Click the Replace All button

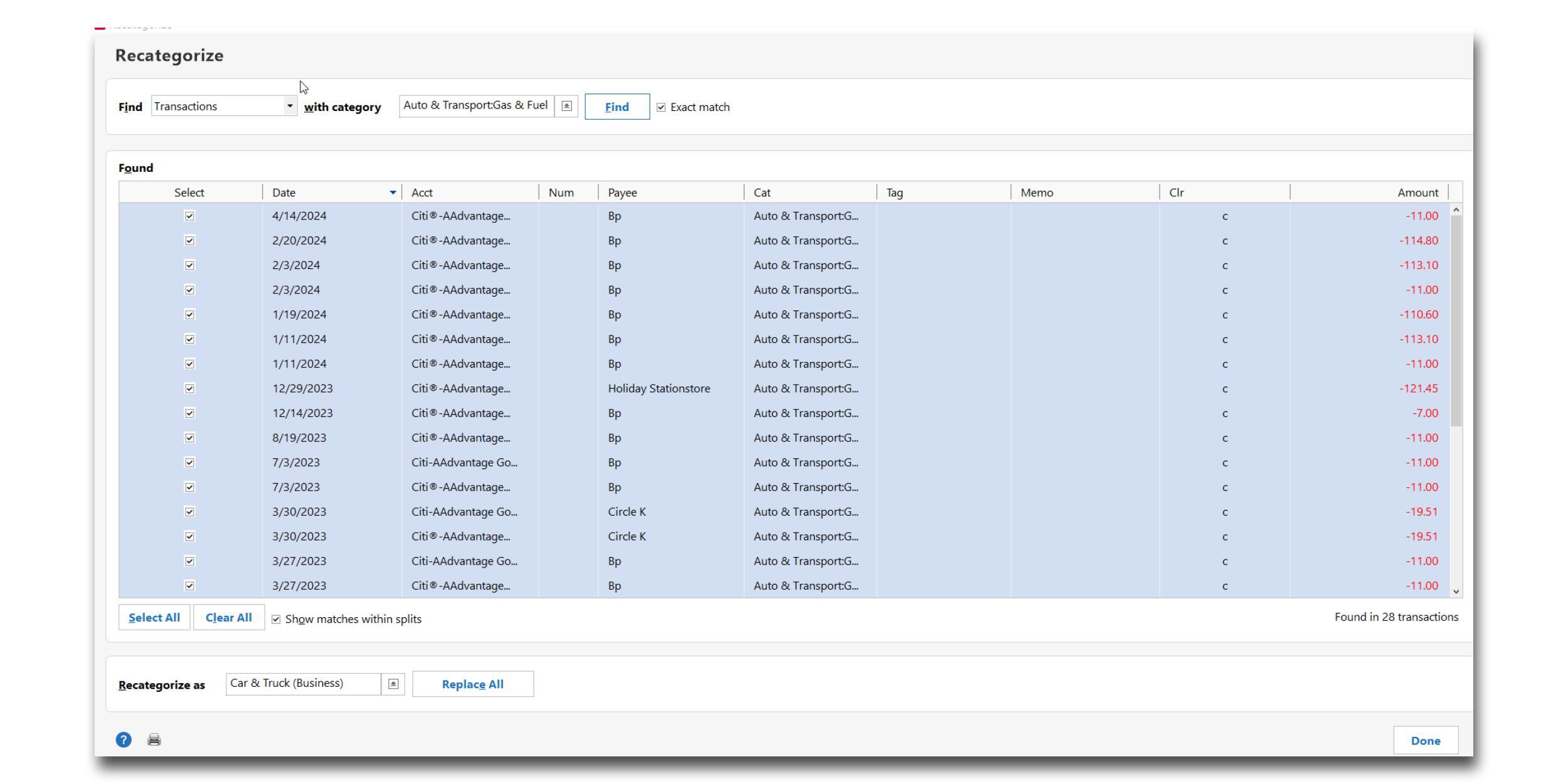472,684
